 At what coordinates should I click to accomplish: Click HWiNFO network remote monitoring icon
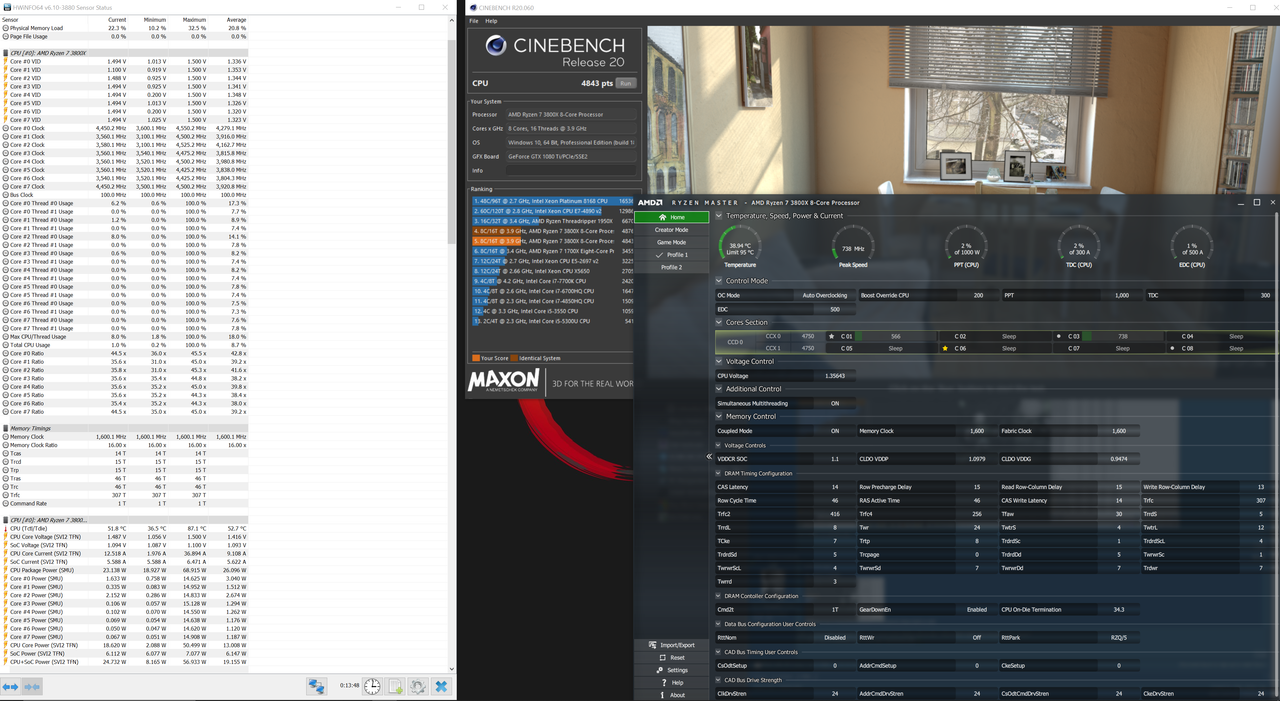coord(317,687)
